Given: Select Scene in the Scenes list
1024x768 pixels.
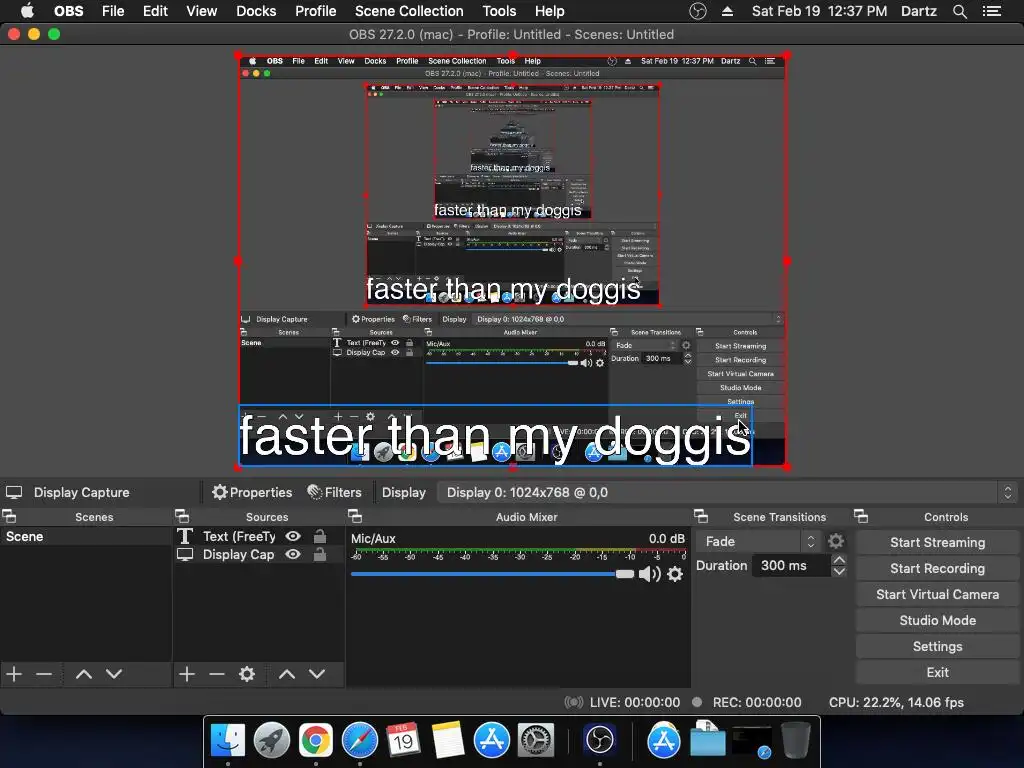Looking at the screenshot, I should coord(86,536).
